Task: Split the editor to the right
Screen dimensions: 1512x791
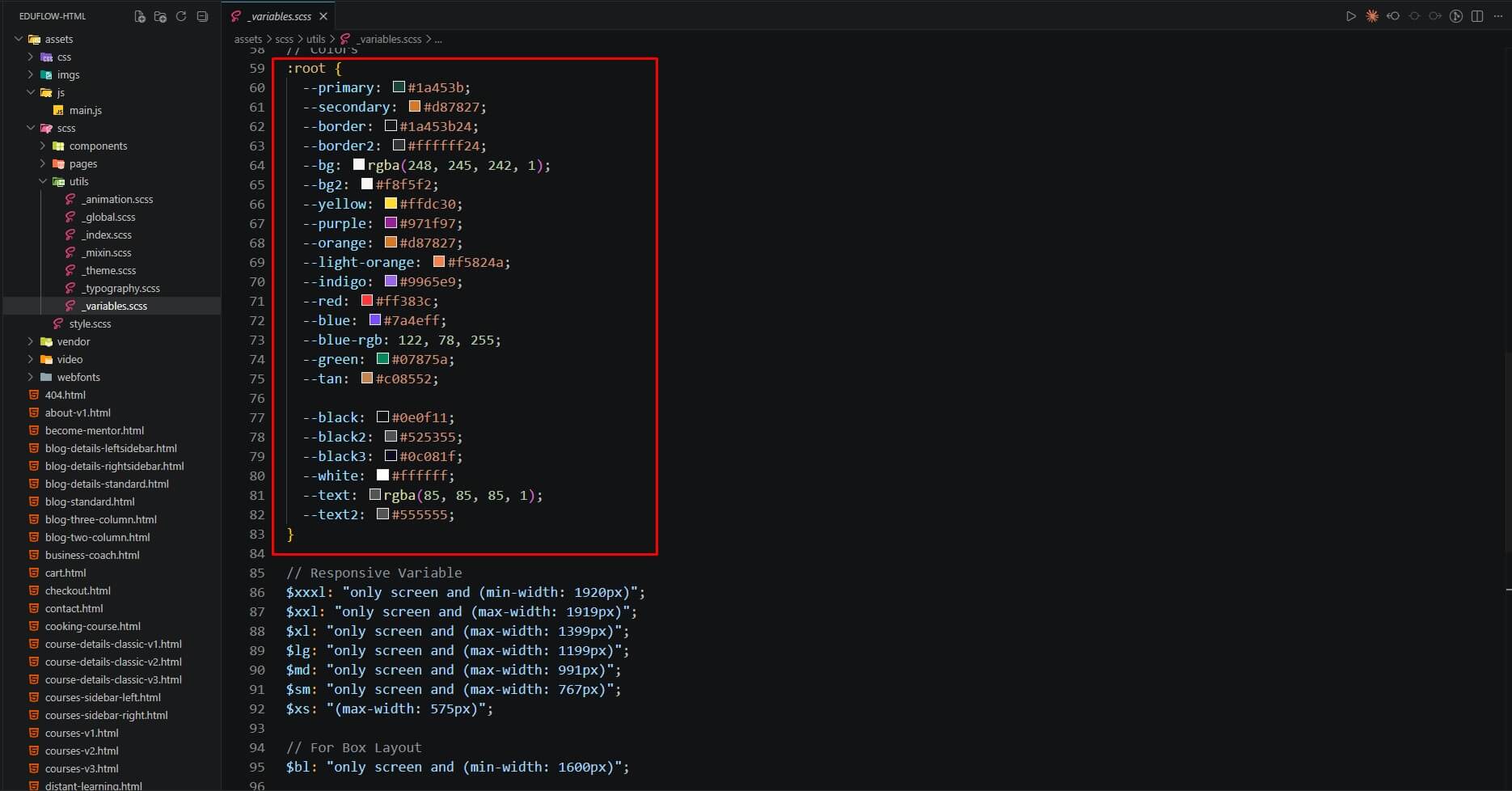Action: pos(1477,16)
